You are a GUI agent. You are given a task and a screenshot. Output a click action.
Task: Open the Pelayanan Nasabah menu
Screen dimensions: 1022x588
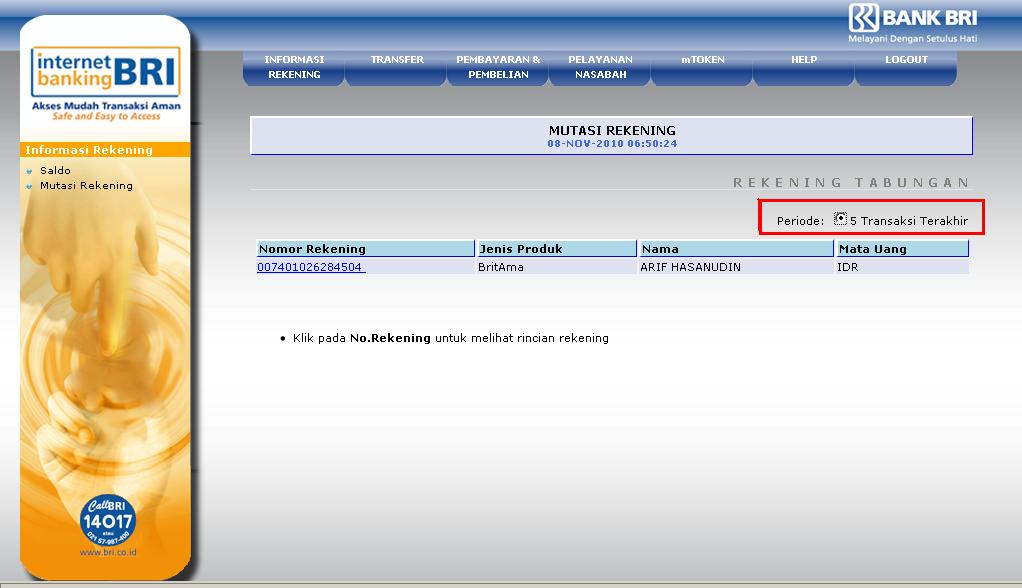(600, 67)
